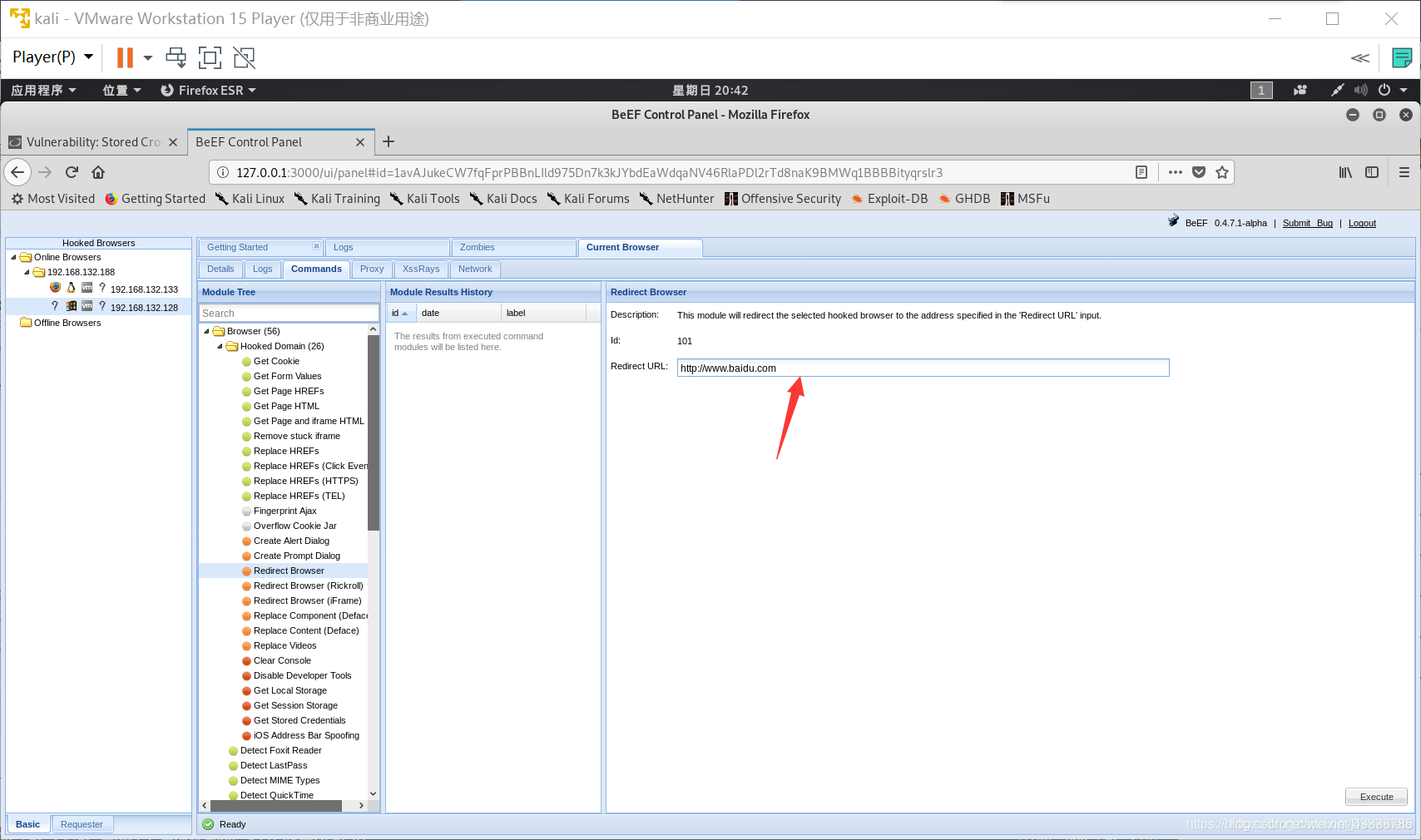Click module tree Search field
The width and height of the screenshot is (1421, 840).
coord(289,313)
